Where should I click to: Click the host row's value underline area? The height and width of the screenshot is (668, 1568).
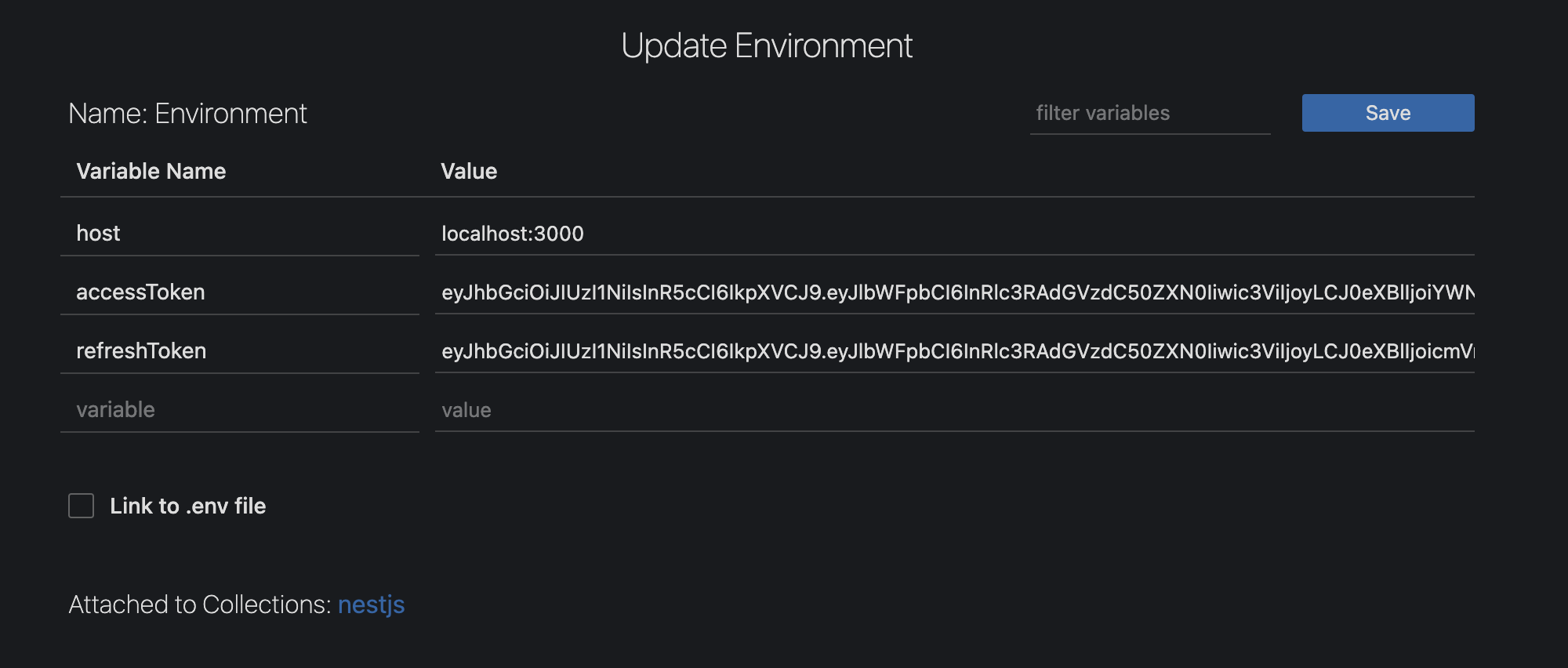click(955, 252)
